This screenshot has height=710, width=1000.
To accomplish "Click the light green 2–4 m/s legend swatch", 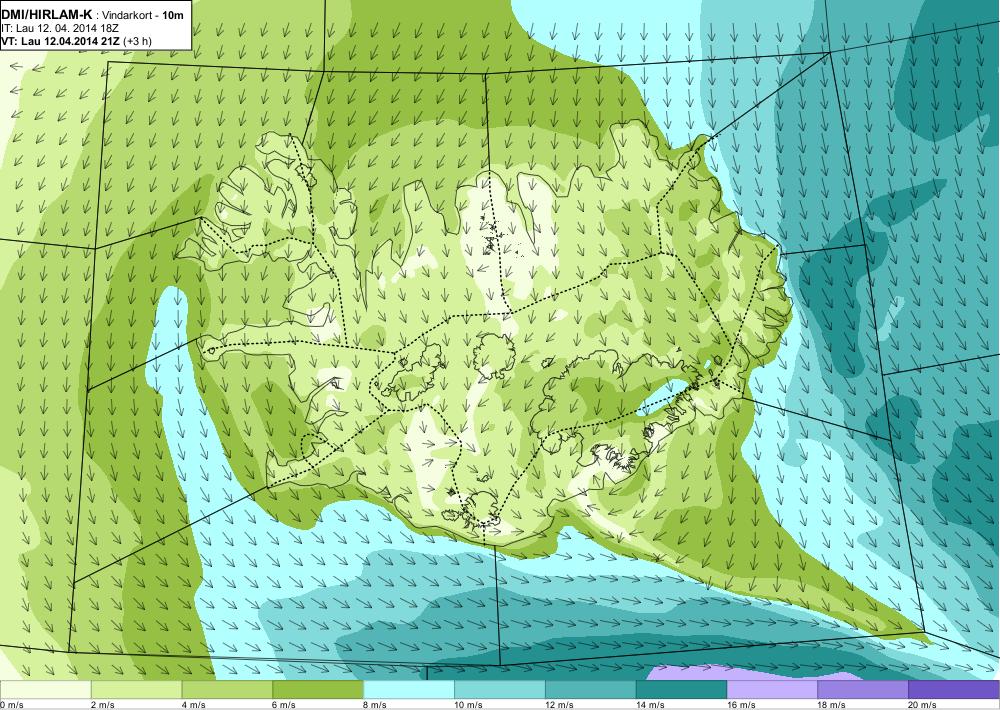I will point(136,690).
